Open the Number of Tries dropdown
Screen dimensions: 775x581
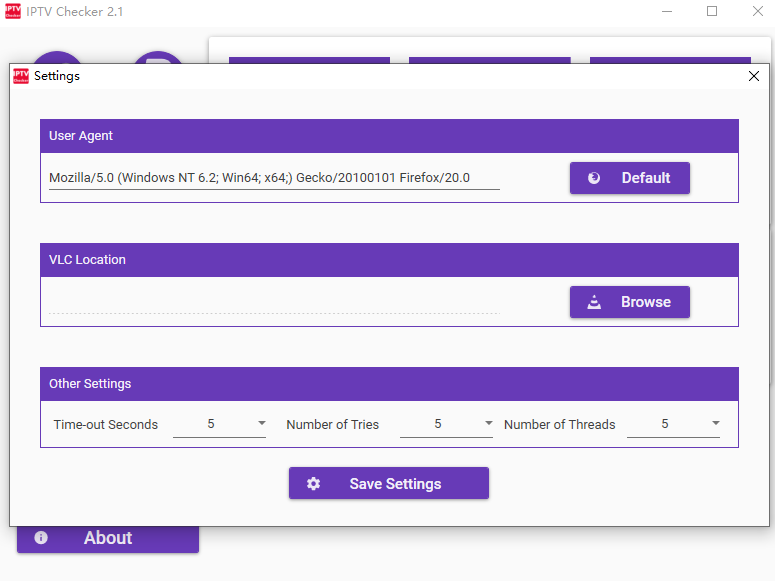[489, 424]
